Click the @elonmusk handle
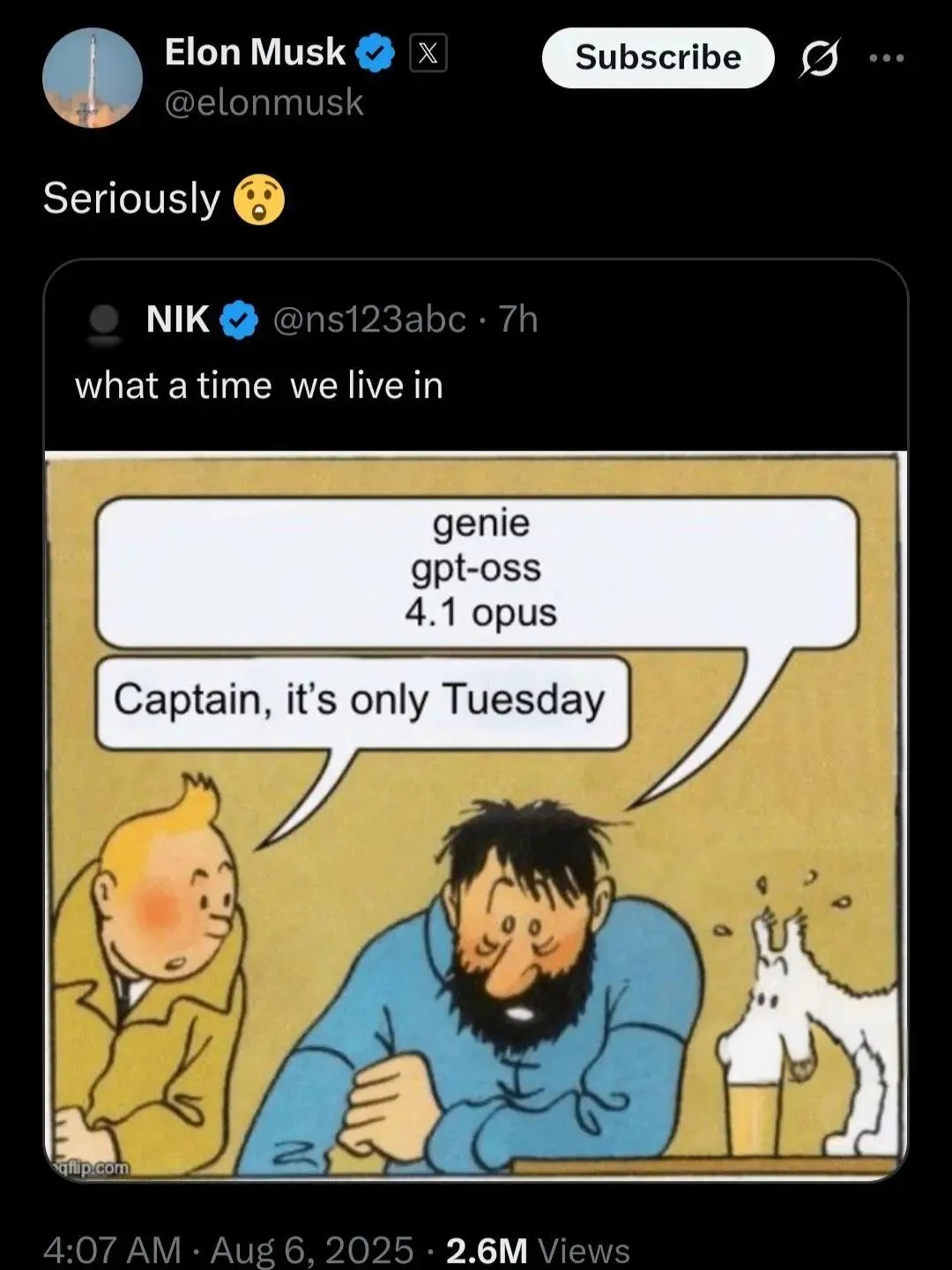 pyautogui.click(x=264, y=103)
